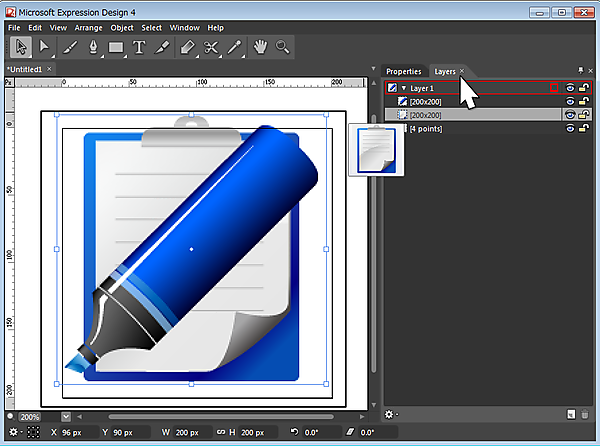
Task: Delete layer with the trash button
Action: [586, 414]
